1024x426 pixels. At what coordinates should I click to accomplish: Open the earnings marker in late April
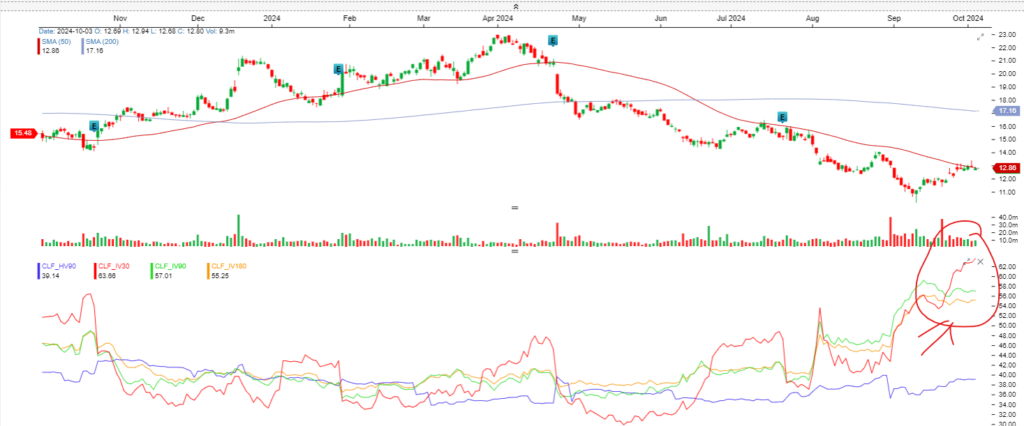[x=553, y=41]
